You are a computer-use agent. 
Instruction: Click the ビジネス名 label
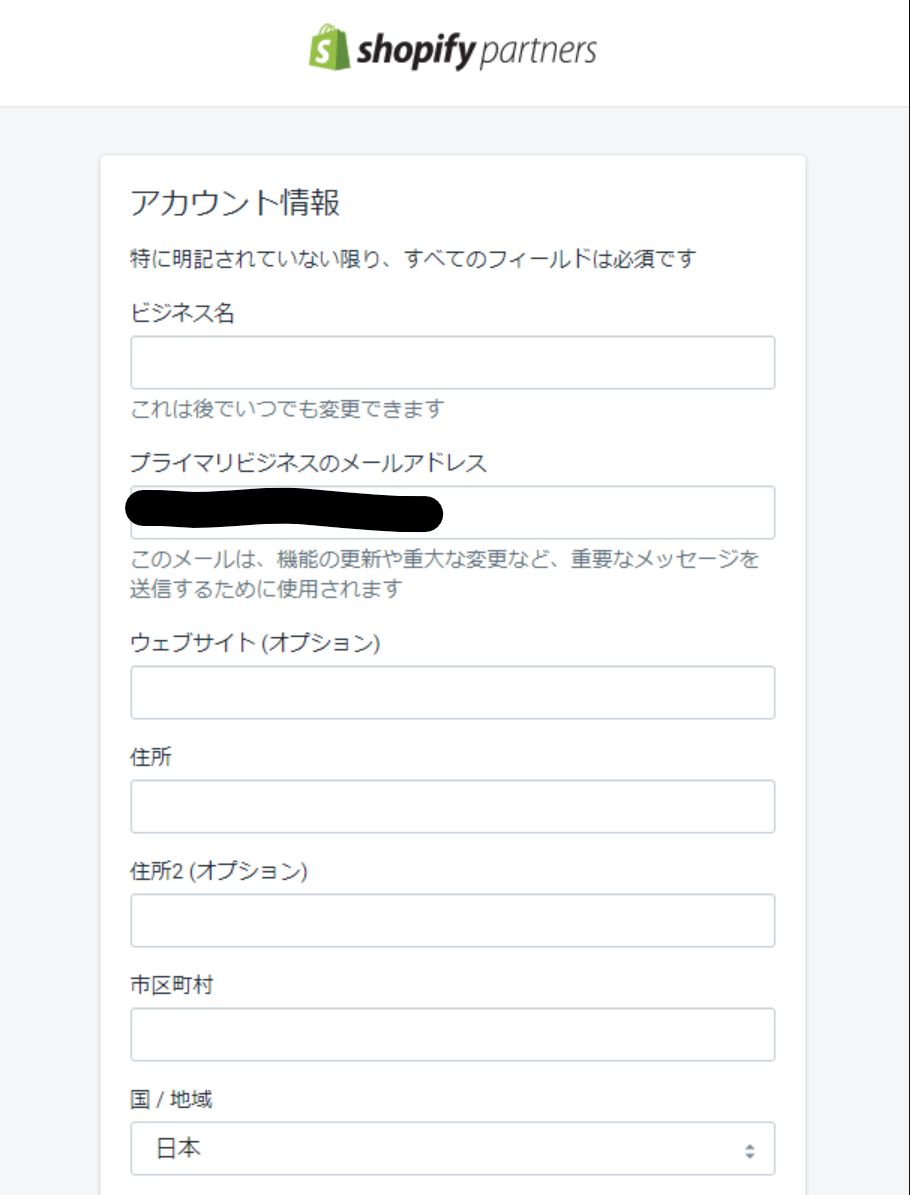(182, 313)
